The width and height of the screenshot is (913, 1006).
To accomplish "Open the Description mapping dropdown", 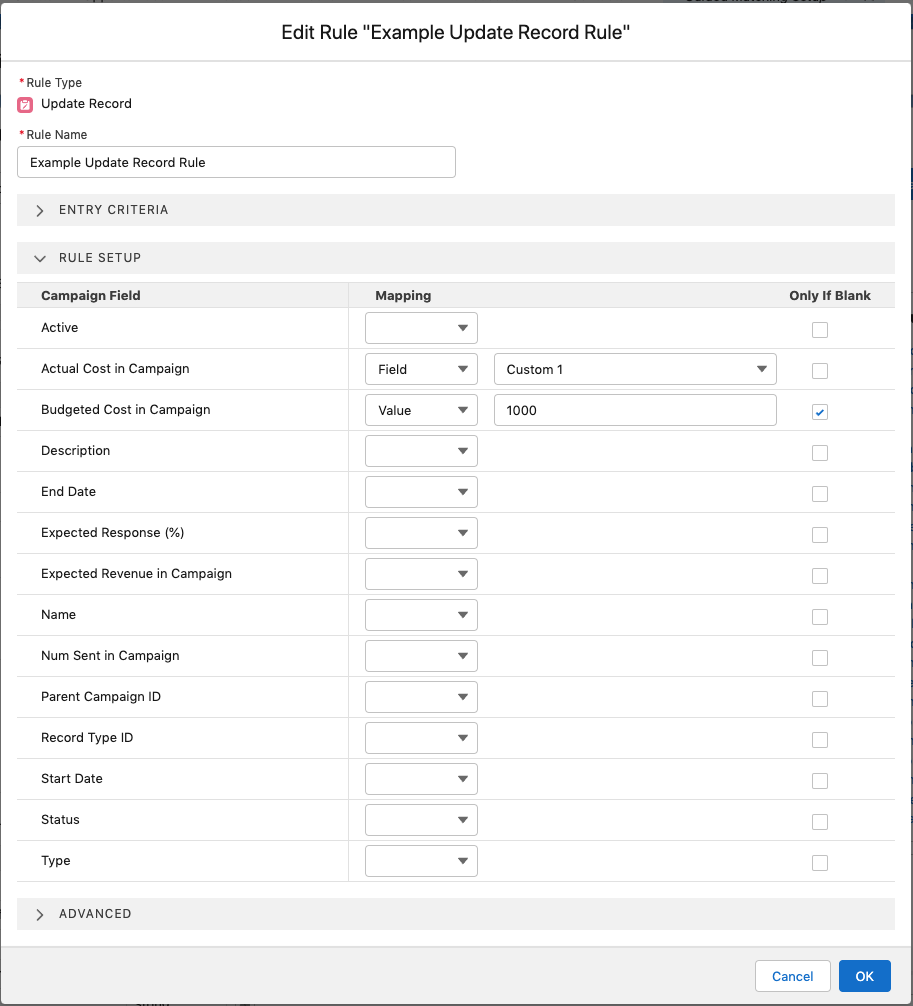I will pos(421,451).
